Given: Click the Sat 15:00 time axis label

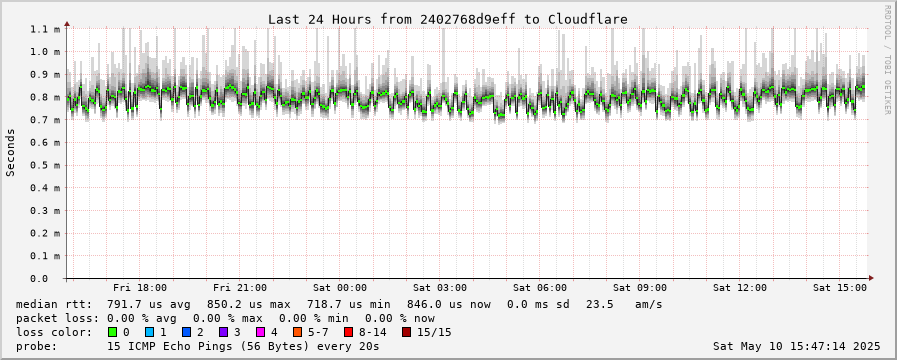Looking at the screenshot, I should pyautogui.click(x=840, y=288).
